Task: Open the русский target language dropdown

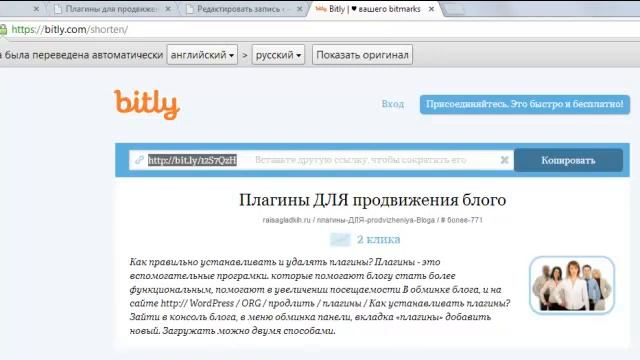Action: click(278, 55)
